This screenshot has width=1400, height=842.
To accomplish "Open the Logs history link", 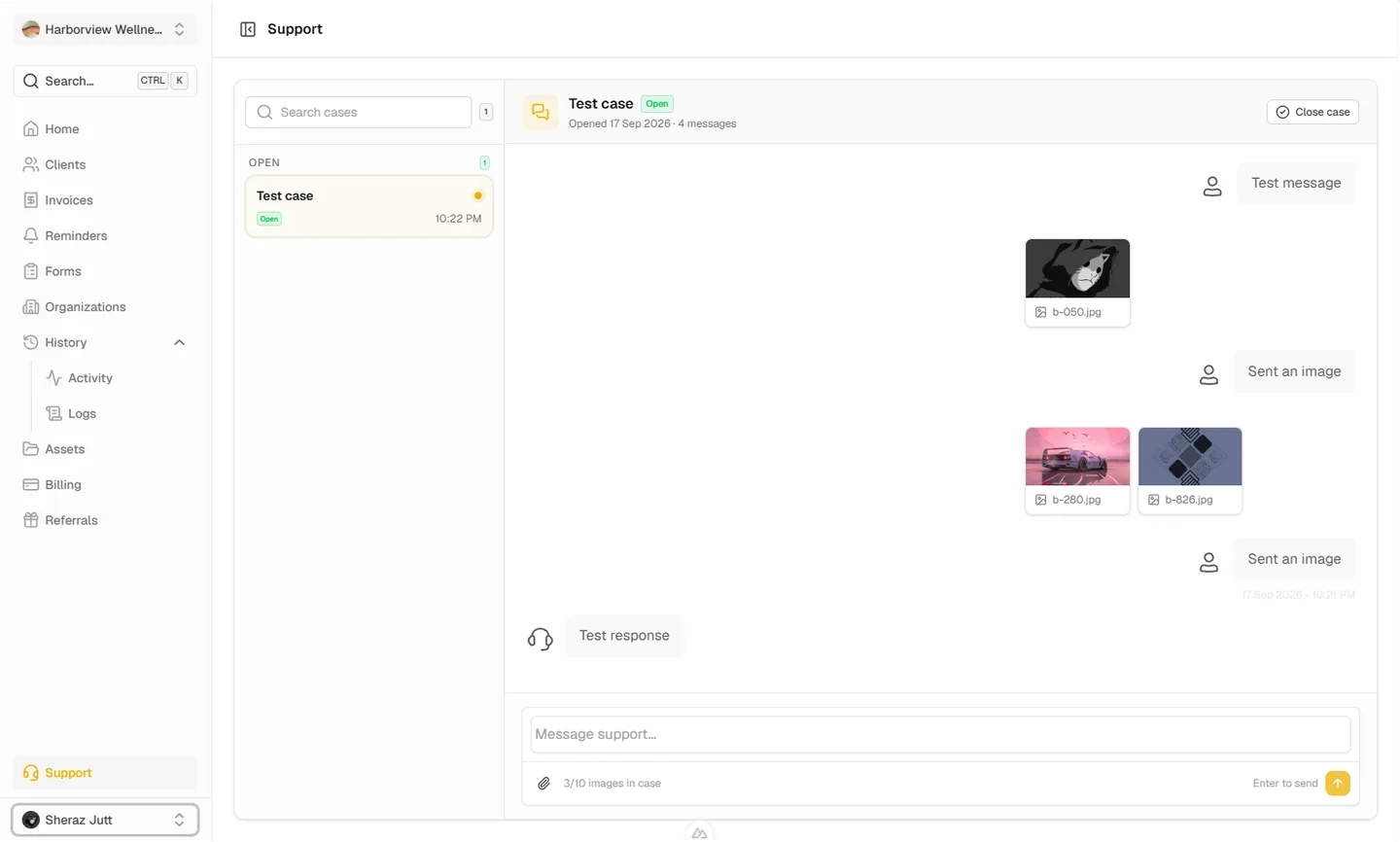I will [x=82, y=413].
